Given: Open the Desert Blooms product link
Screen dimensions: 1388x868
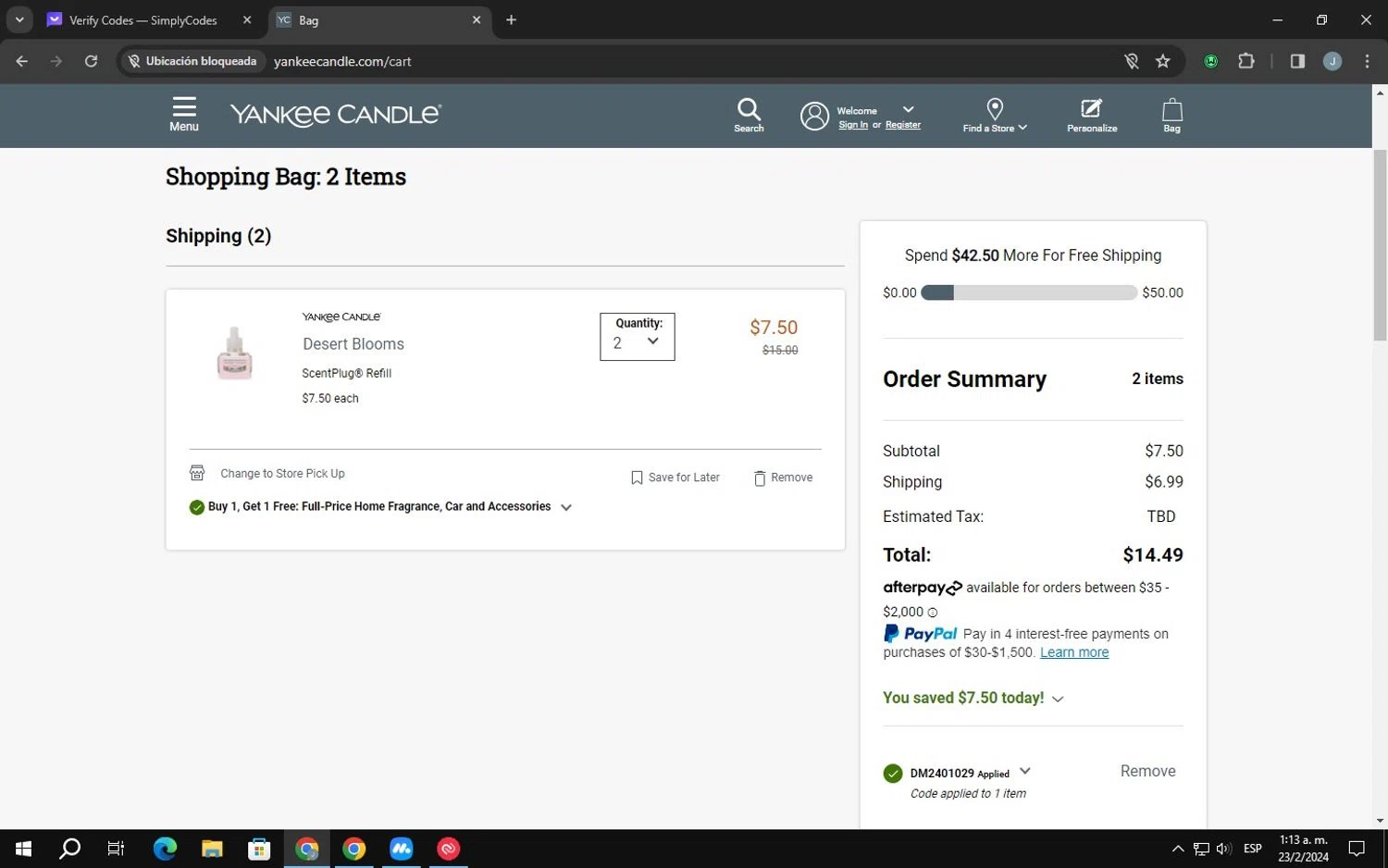Looking at the screenshot, I should [x=353, y=344].
